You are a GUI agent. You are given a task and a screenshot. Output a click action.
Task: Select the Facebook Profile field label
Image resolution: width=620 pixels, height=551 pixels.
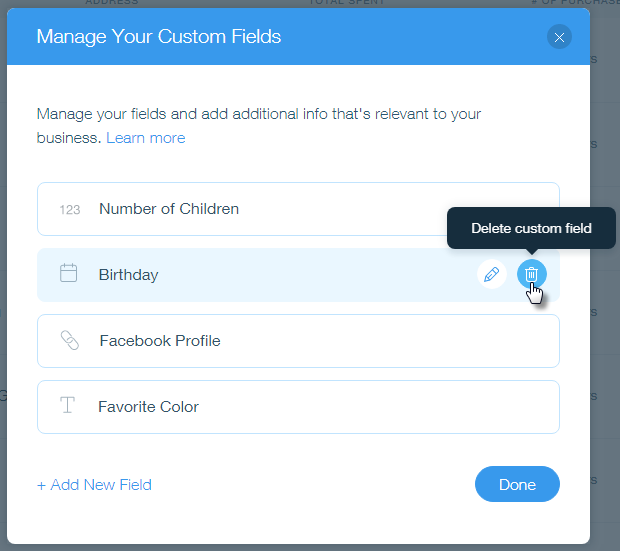(160, 341)
